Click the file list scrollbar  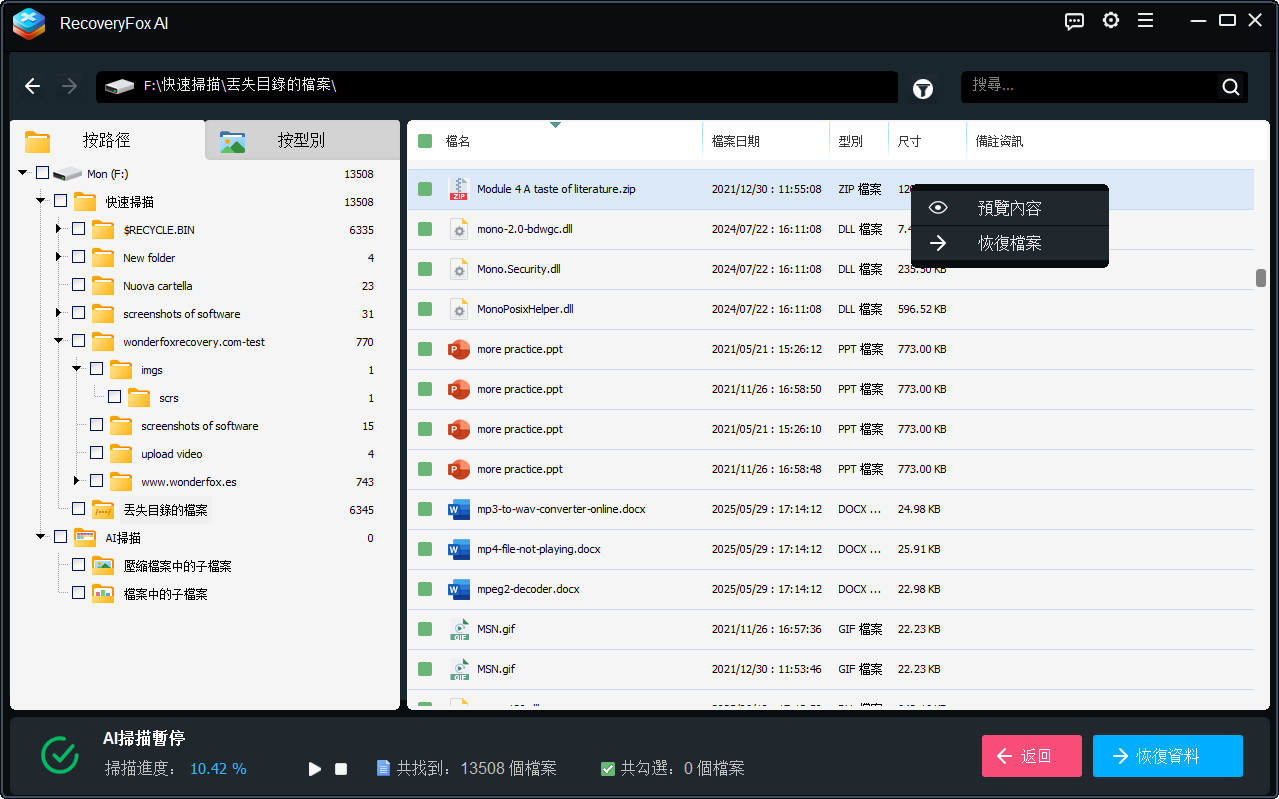[1259, 277]
